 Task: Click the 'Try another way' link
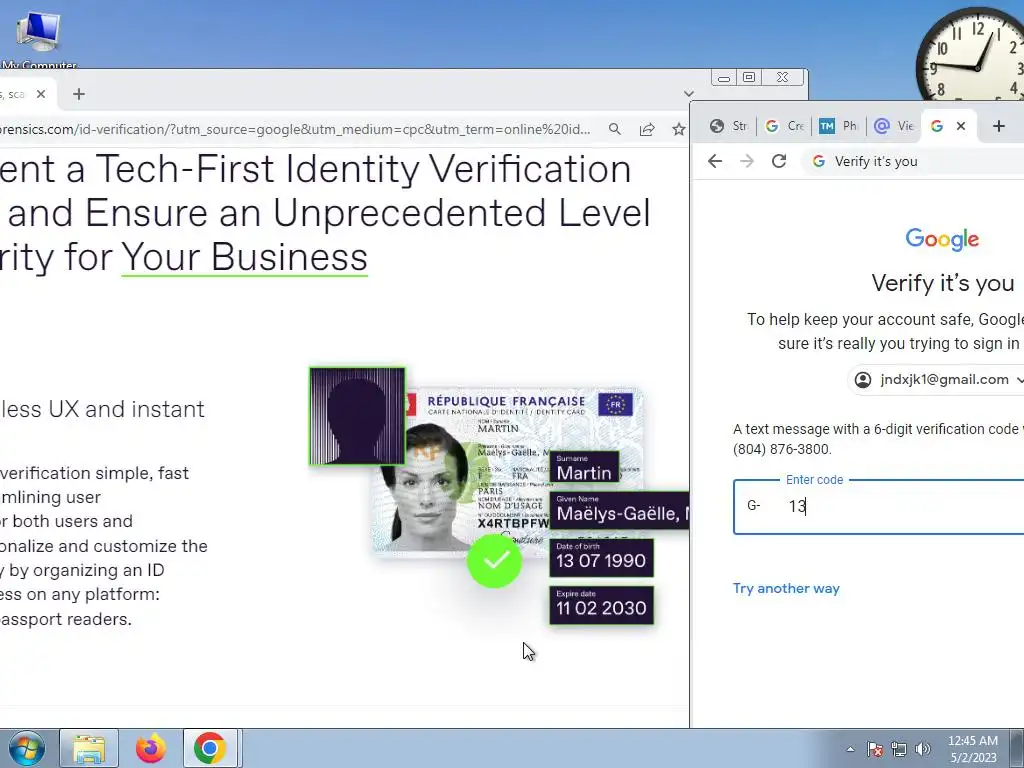[x=786, y=588]
